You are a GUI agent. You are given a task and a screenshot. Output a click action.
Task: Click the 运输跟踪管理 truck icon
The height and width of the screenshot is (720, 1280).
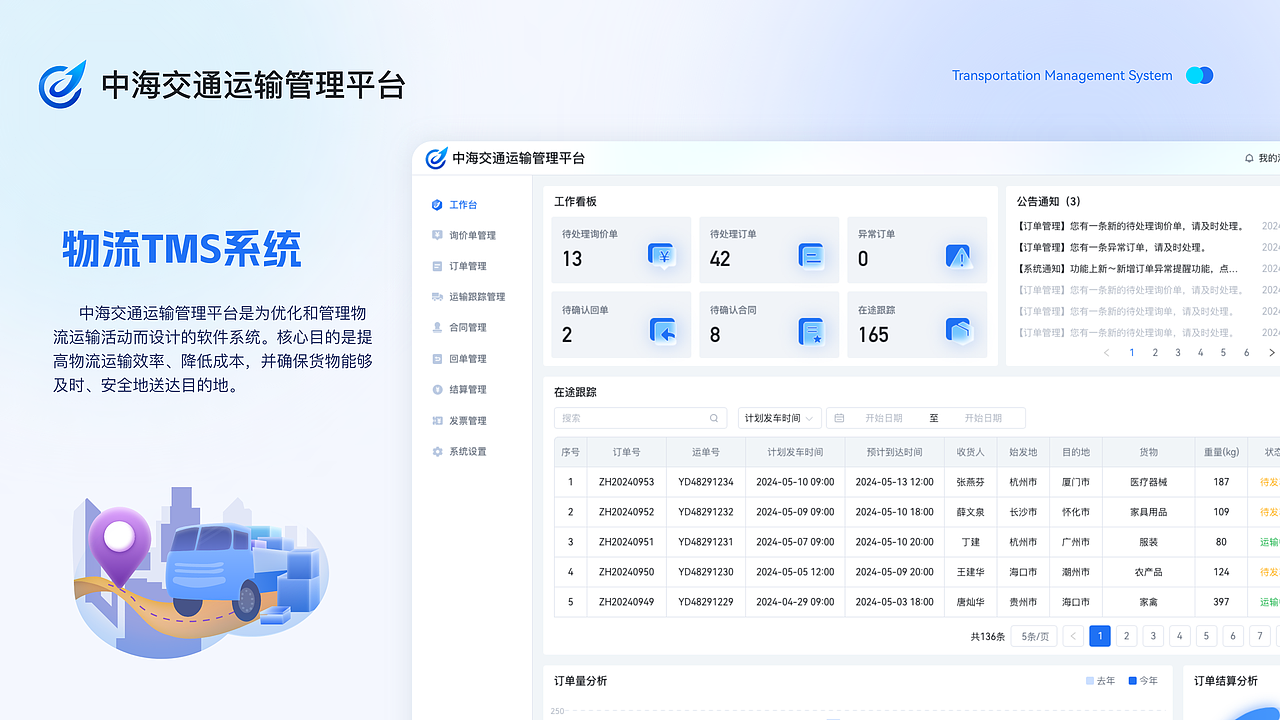(x=437, y=297)
